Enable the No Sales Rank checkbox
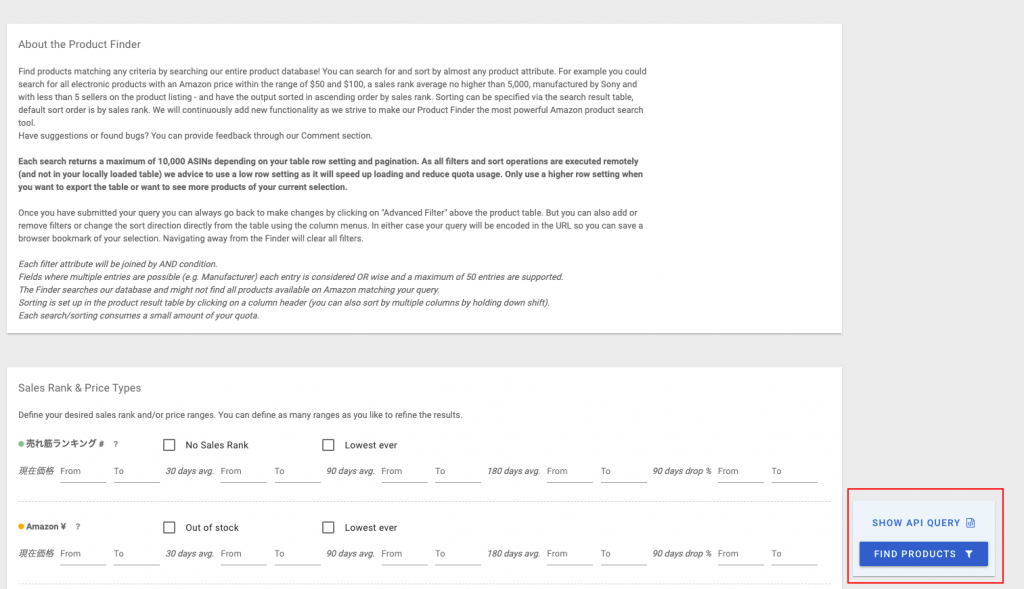Viewport: 1024px width, 589px height. pyautogui.click(x=169, y=445)
